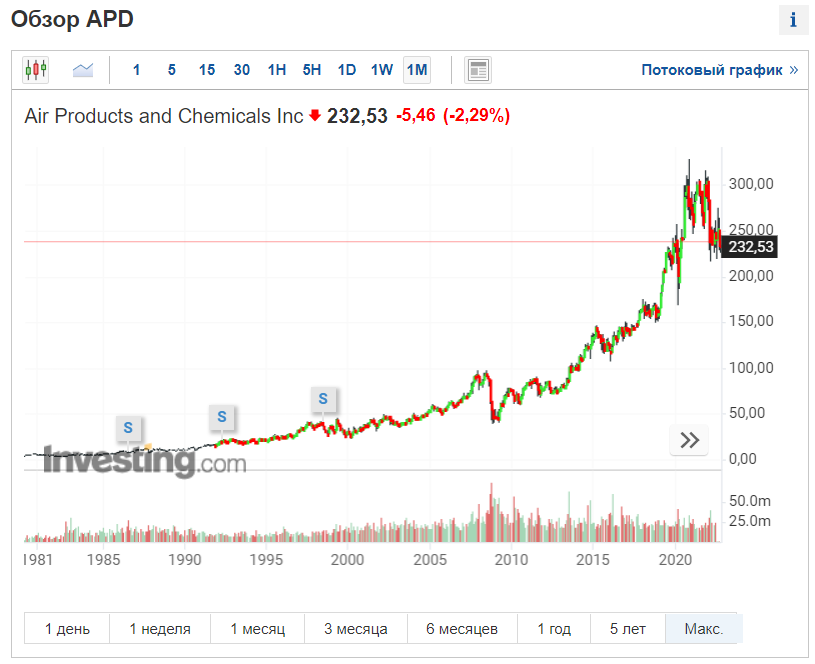Click the info icon next to Обзор APD
815x664 pixels.
pos(793,20)
